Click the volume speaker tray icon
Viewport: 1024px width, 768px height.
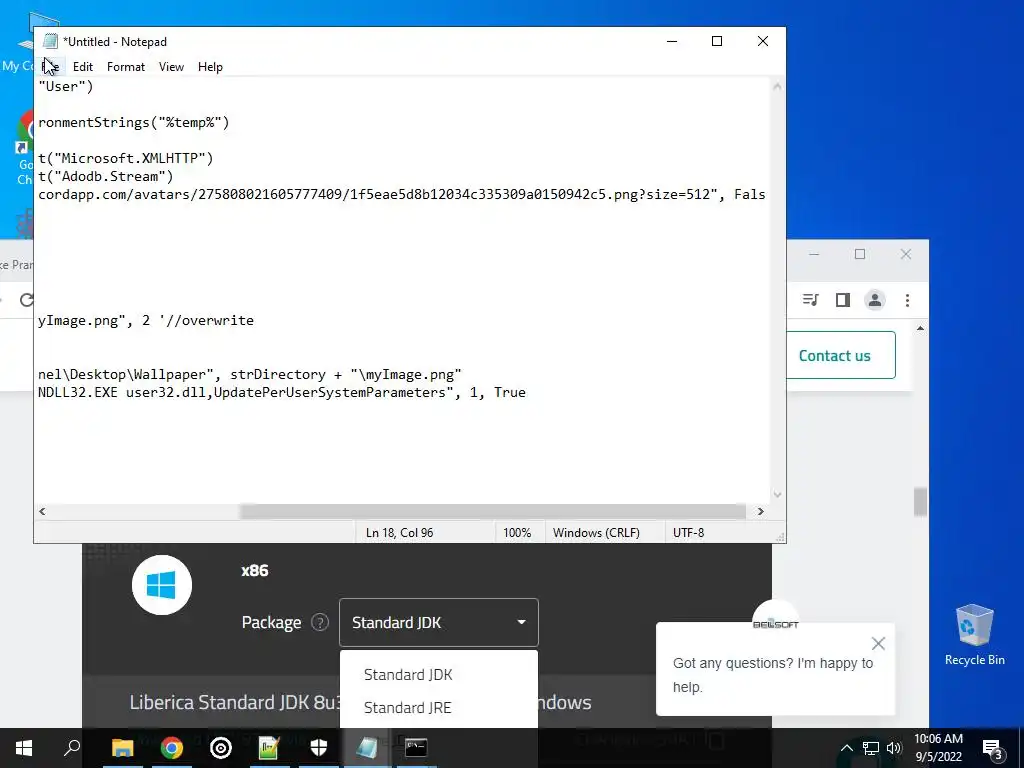point(894,748)
